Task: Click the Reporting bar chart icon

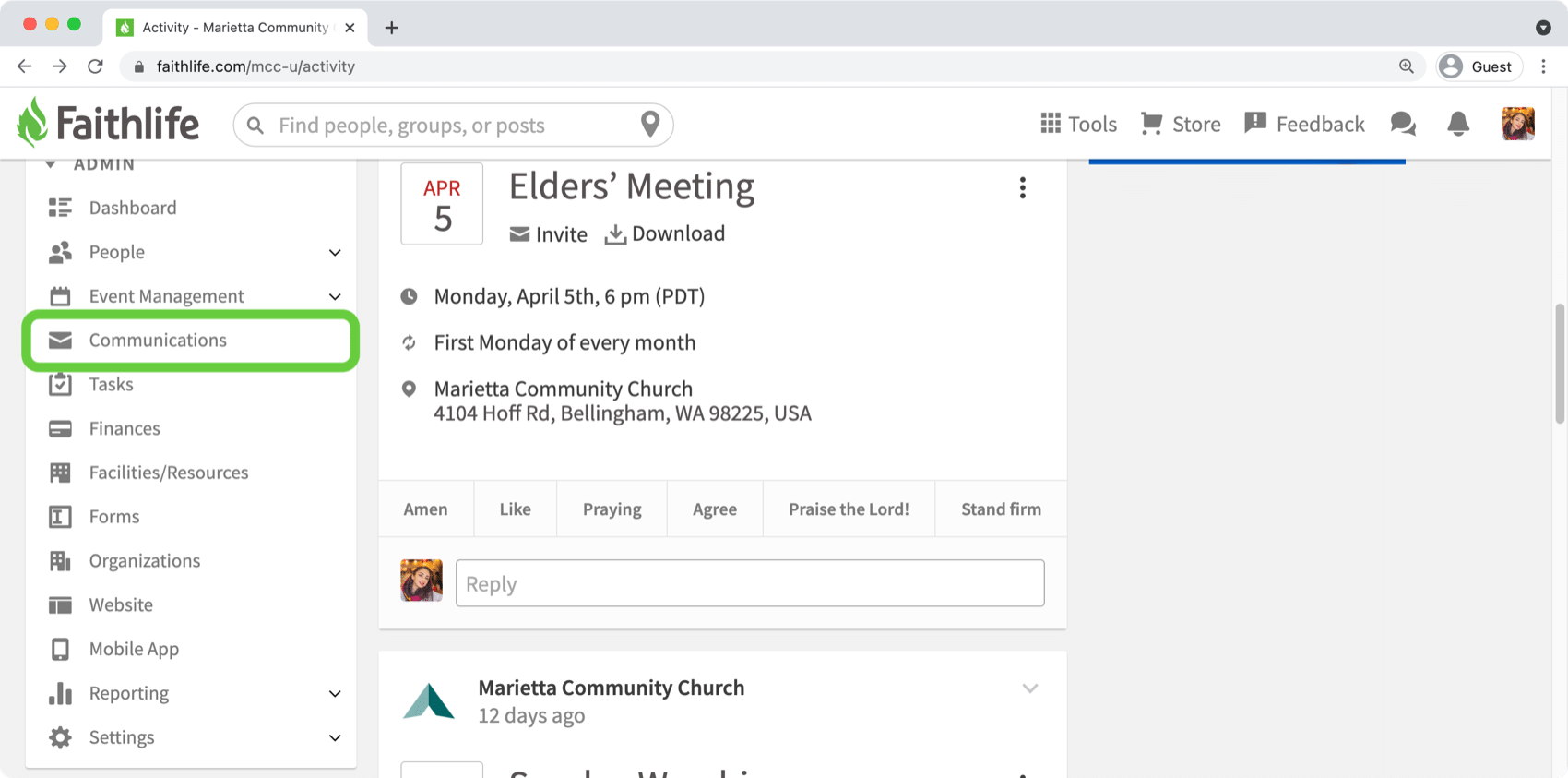Action: tap(60, 693)
